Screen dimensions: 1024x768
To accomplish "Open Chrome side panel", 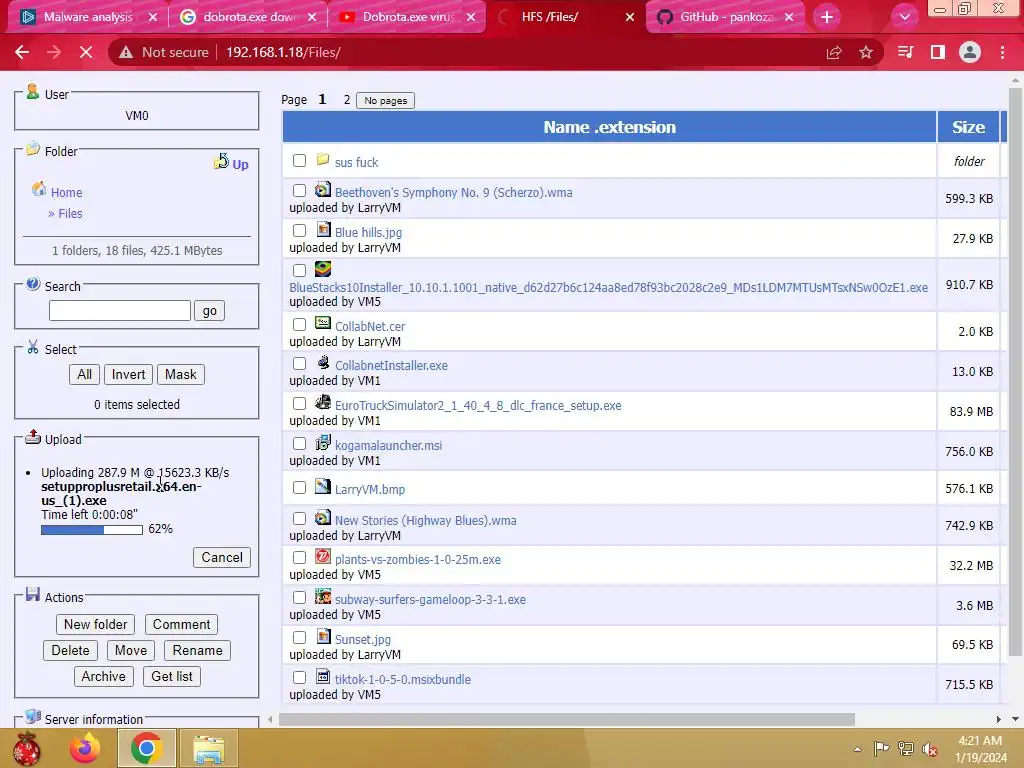I will pyautogui.click(x=938, y=52).
